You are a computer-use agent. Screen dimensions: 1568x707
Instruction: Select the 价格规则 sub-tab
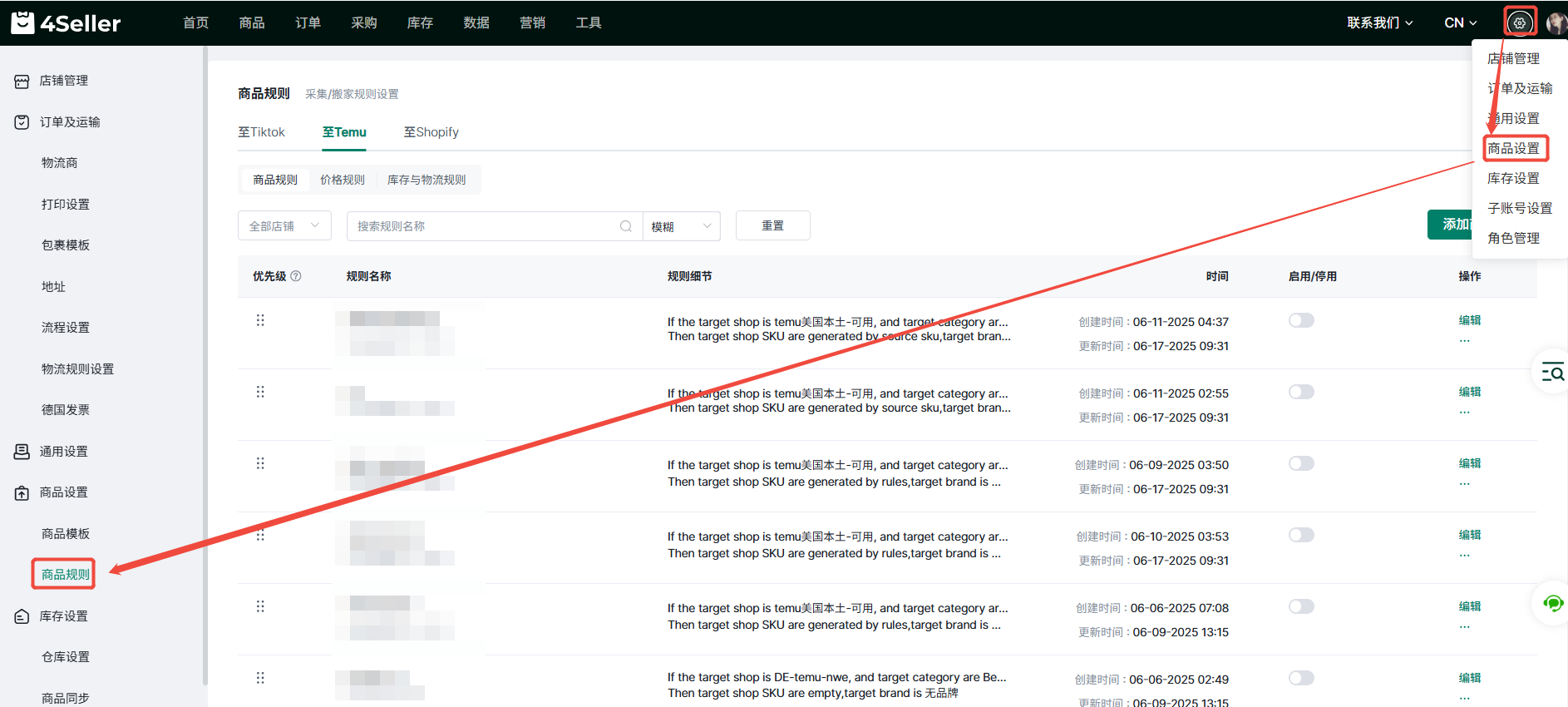[x=343, y=180]
